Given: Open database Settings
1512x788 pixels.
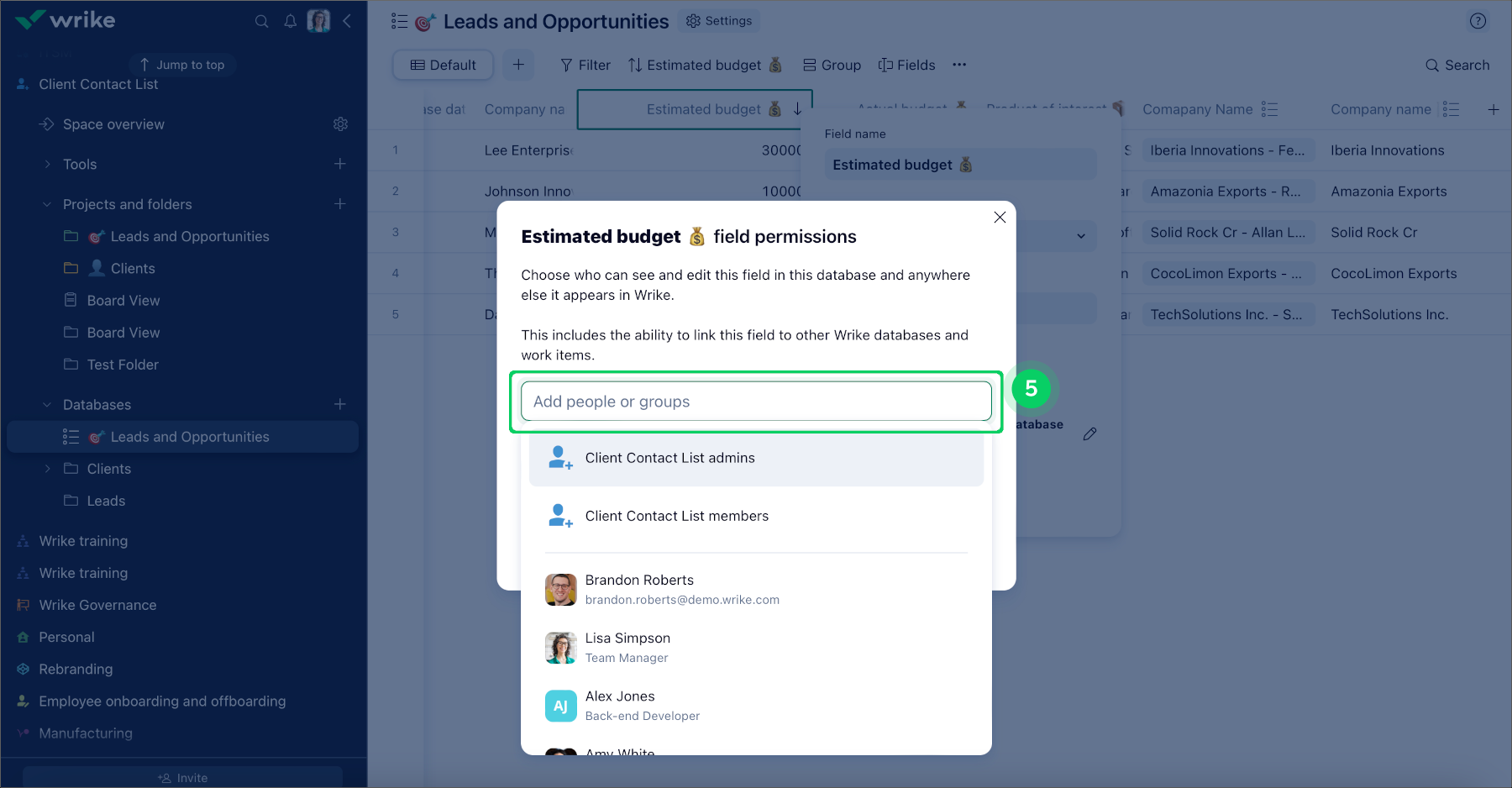Looking at the screenshot, I should [719, 21].
